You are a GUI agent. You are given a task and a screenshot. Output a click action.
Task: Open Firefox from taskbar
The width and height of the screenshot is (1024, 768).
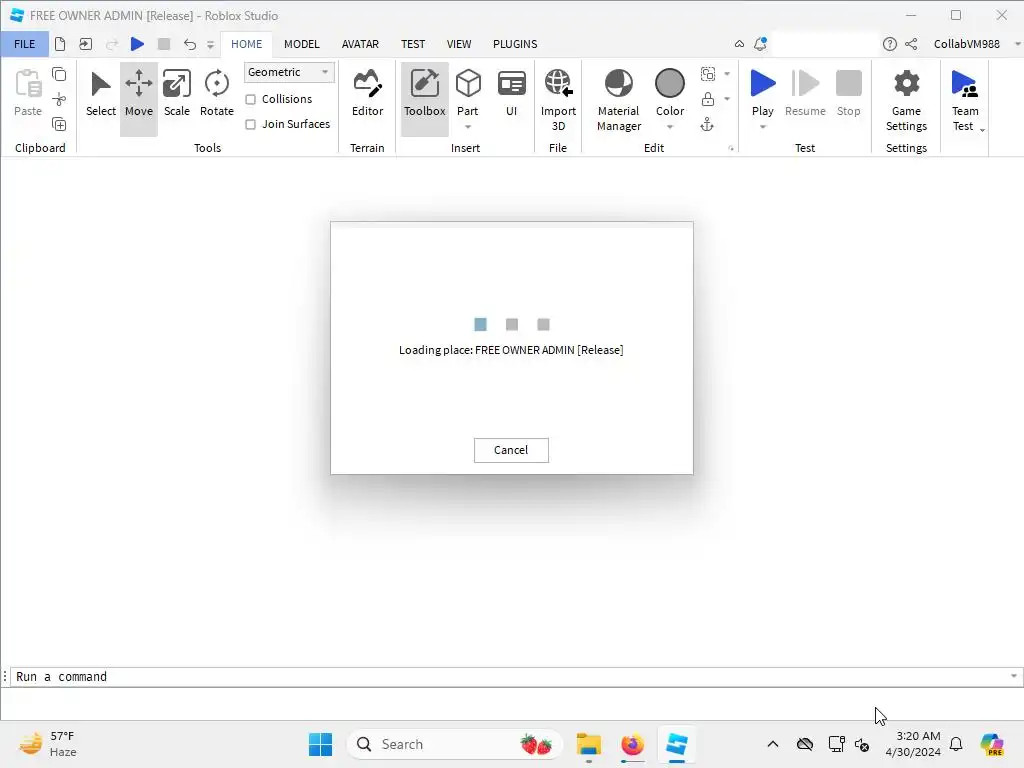click(632, 744)
